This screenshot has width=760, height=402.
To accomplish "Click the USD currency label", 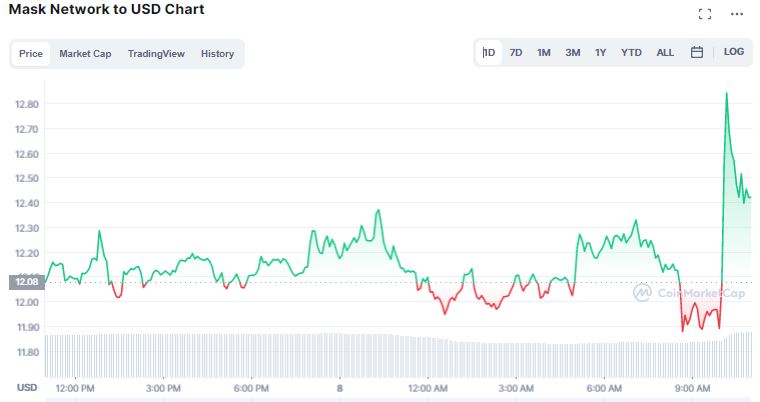I will pyautogui.click(x=27, y=387).
